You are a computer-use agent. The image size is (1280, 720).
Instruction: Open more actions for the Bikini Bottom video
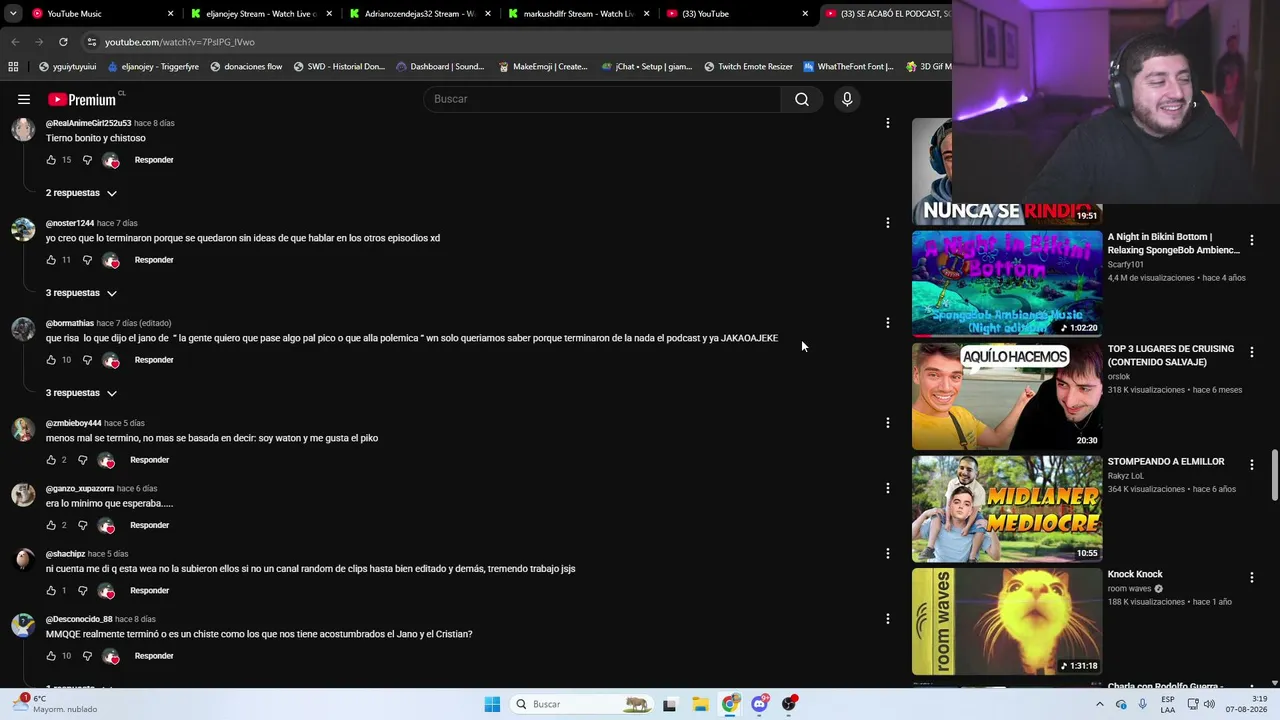pyautogui.click(x=1251, y=240)
